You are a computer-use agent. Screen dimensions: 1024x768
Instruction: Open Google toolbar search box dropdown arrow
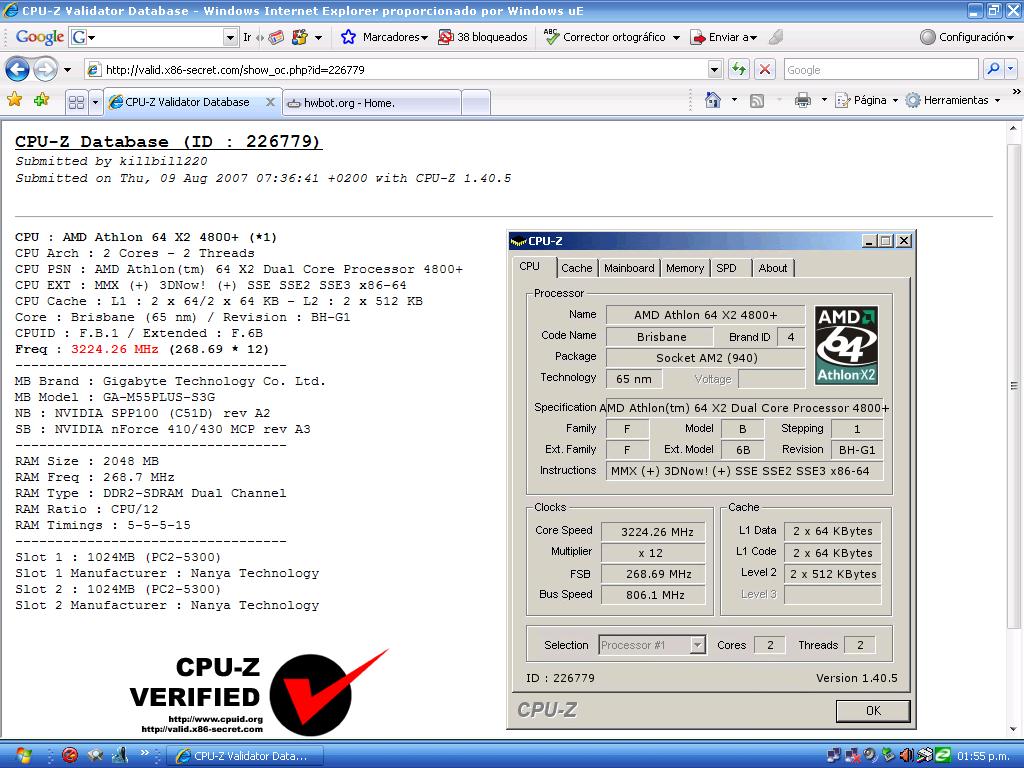[x=230, y=37]
